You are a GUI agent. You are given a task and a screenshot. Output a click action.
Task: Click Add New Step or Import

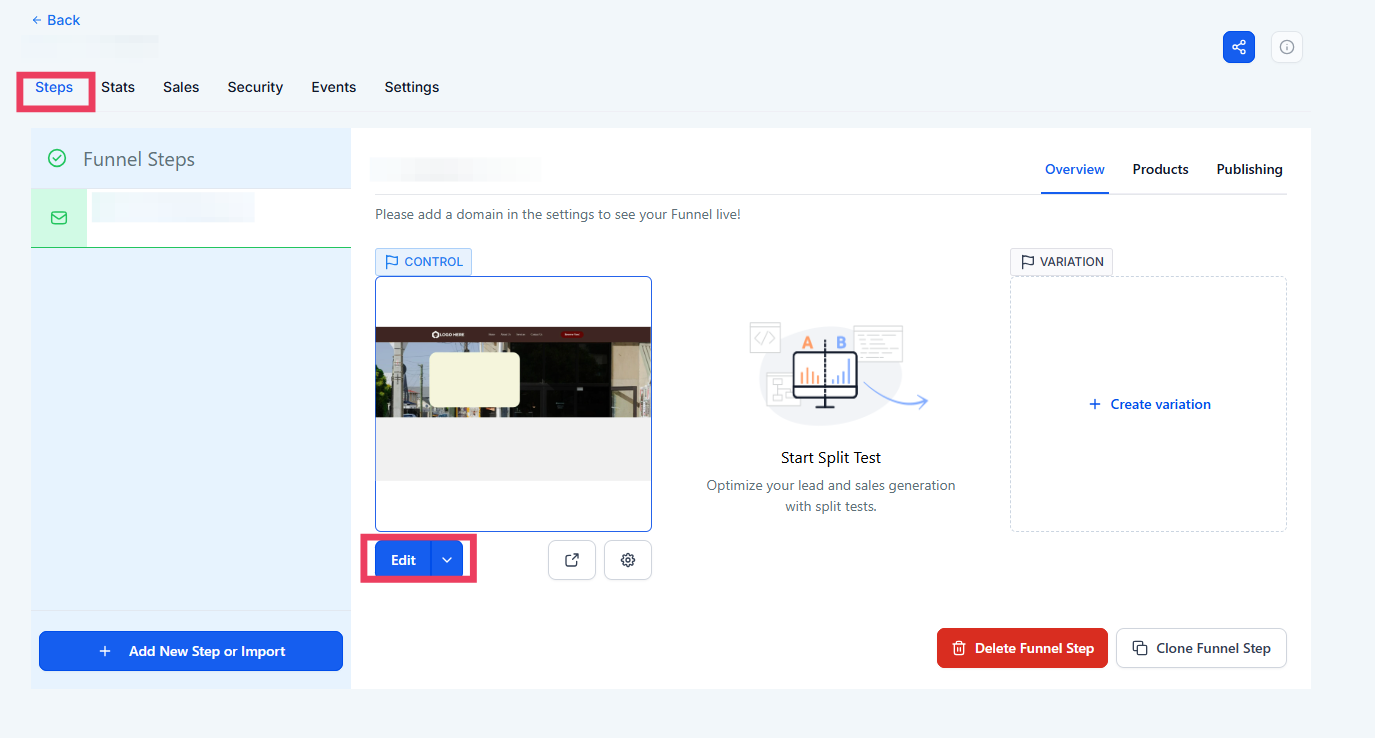point(191,651)
